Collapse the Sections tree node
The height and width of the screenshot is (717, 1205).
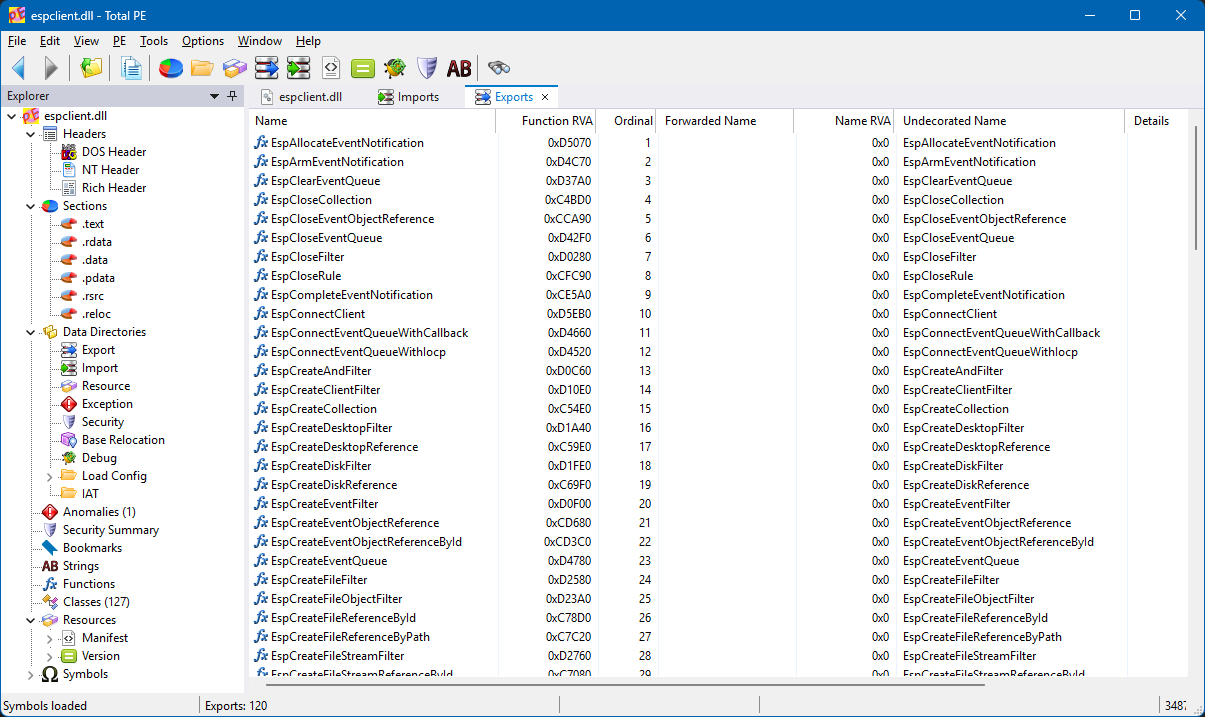coord(31,206)
